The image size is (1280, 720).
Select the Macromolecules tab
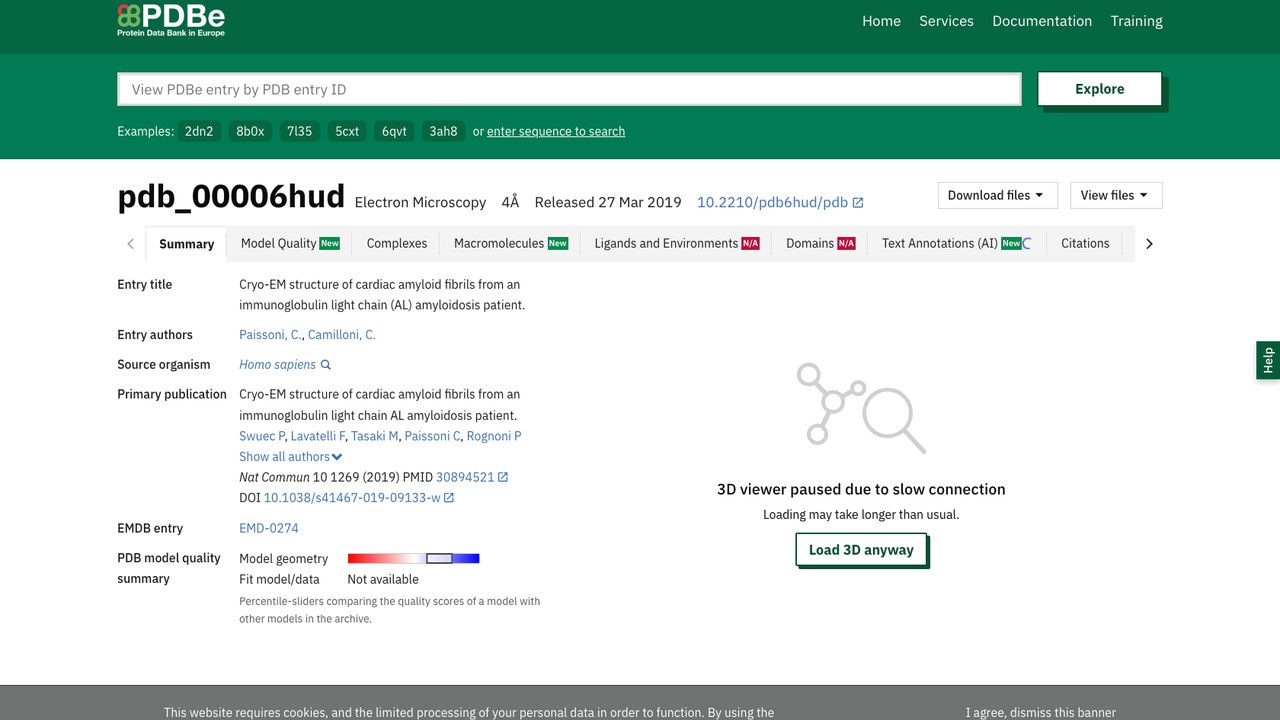[511, 243]
